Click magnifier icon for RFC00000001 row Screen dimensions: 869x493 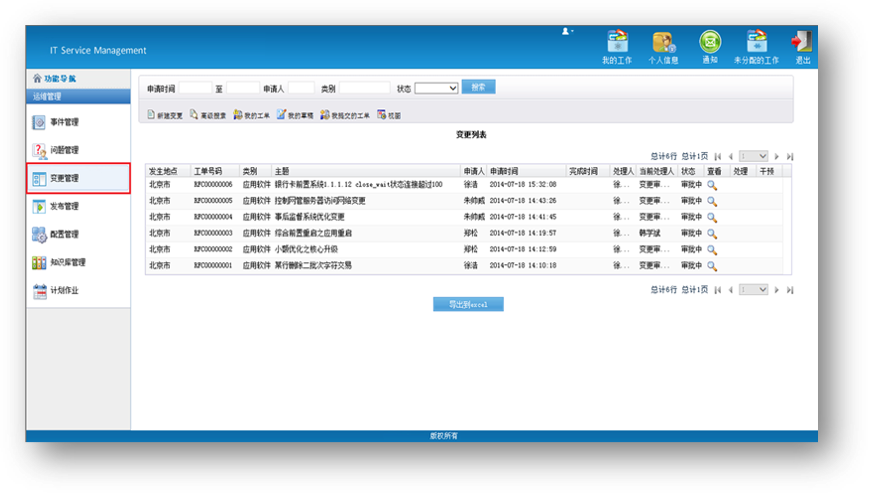(x=712, y=266)
